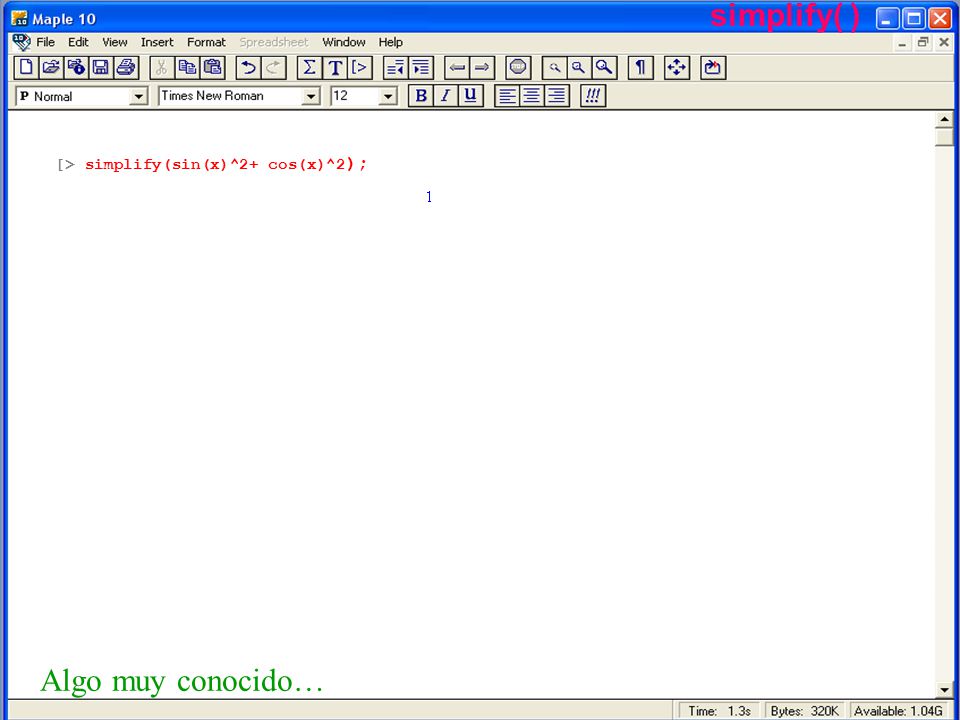
Task: Click the worksheet document icon beside File
Action: pyautogui.click(x=21, y=42)
